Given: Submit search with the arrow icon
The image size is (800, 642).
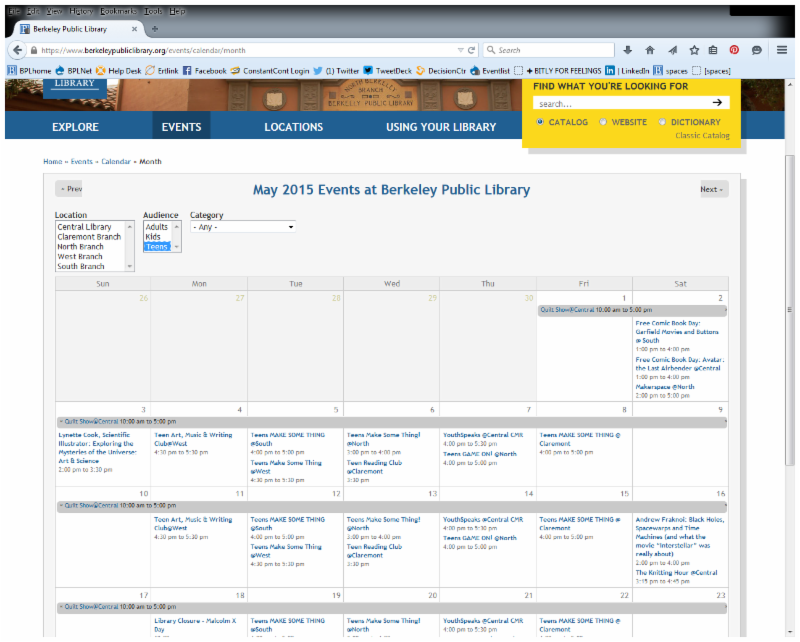Looking at the screenshot, I should [x=717, y=103].
